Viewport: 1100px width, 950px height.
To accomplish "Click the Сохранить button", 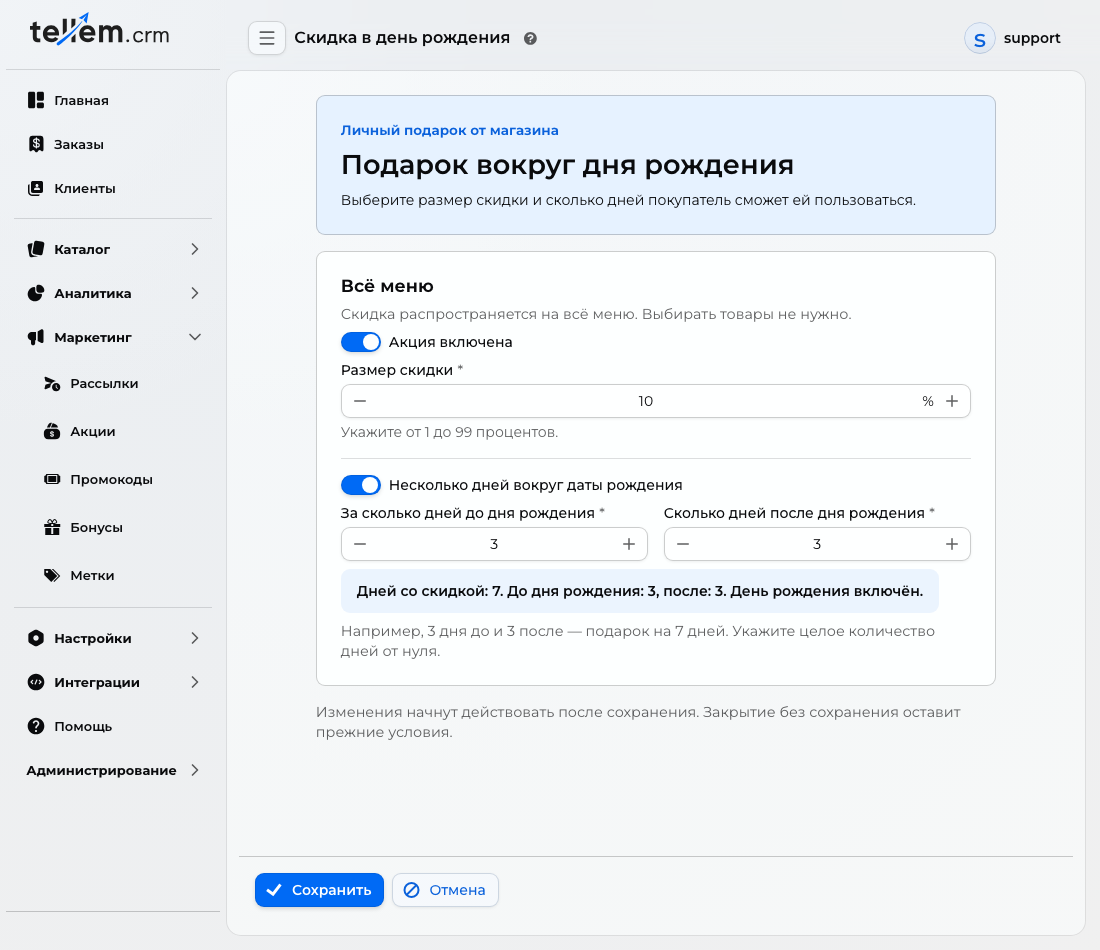I will tap(319, 890).
